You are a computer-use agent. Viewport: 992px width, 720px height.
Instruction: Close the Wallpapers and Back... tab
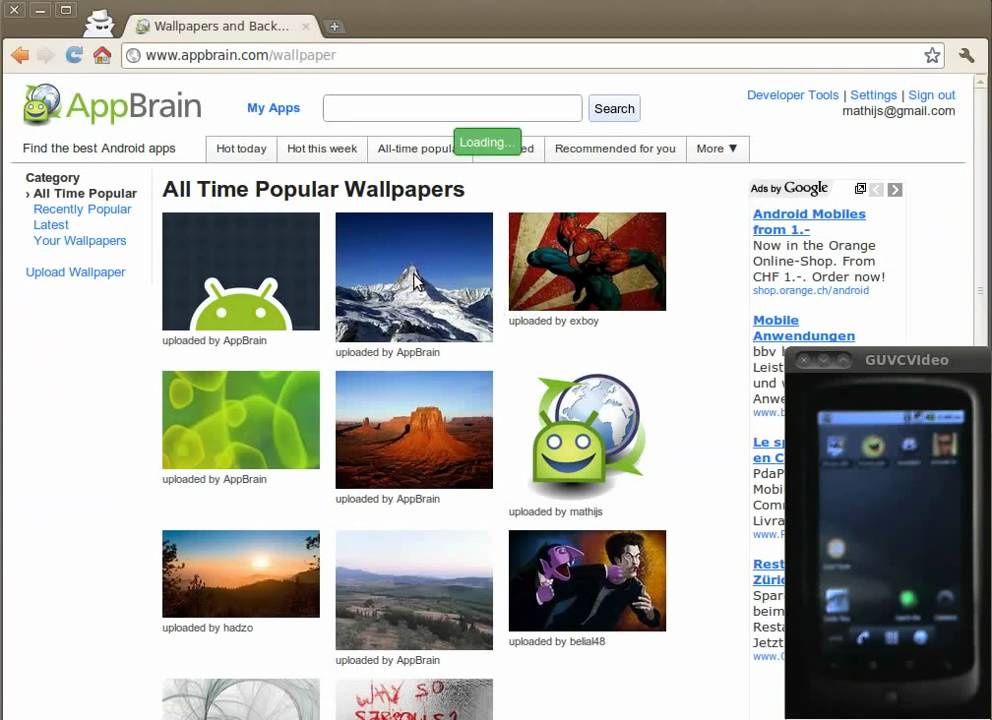click(306, 26)
